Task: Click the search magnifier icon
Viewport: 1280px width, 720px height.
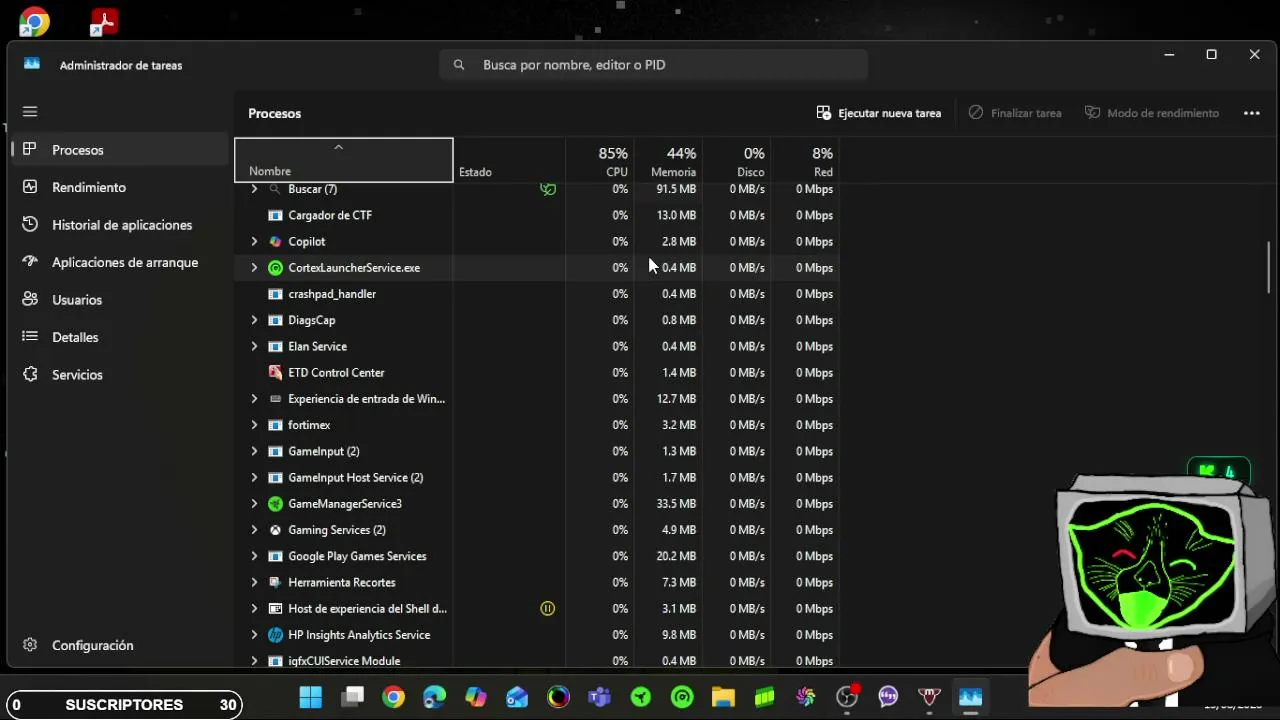Action: pos(459,65)
